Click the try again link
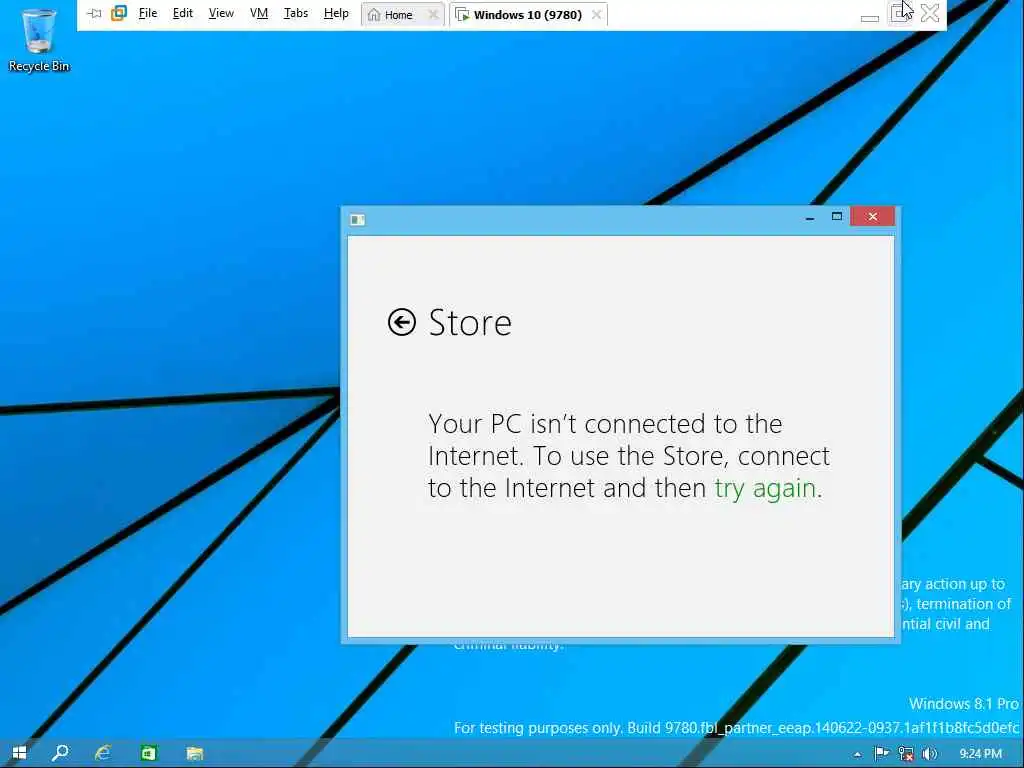Viewport: 1024px width, 768px height. tap(765, 488)
